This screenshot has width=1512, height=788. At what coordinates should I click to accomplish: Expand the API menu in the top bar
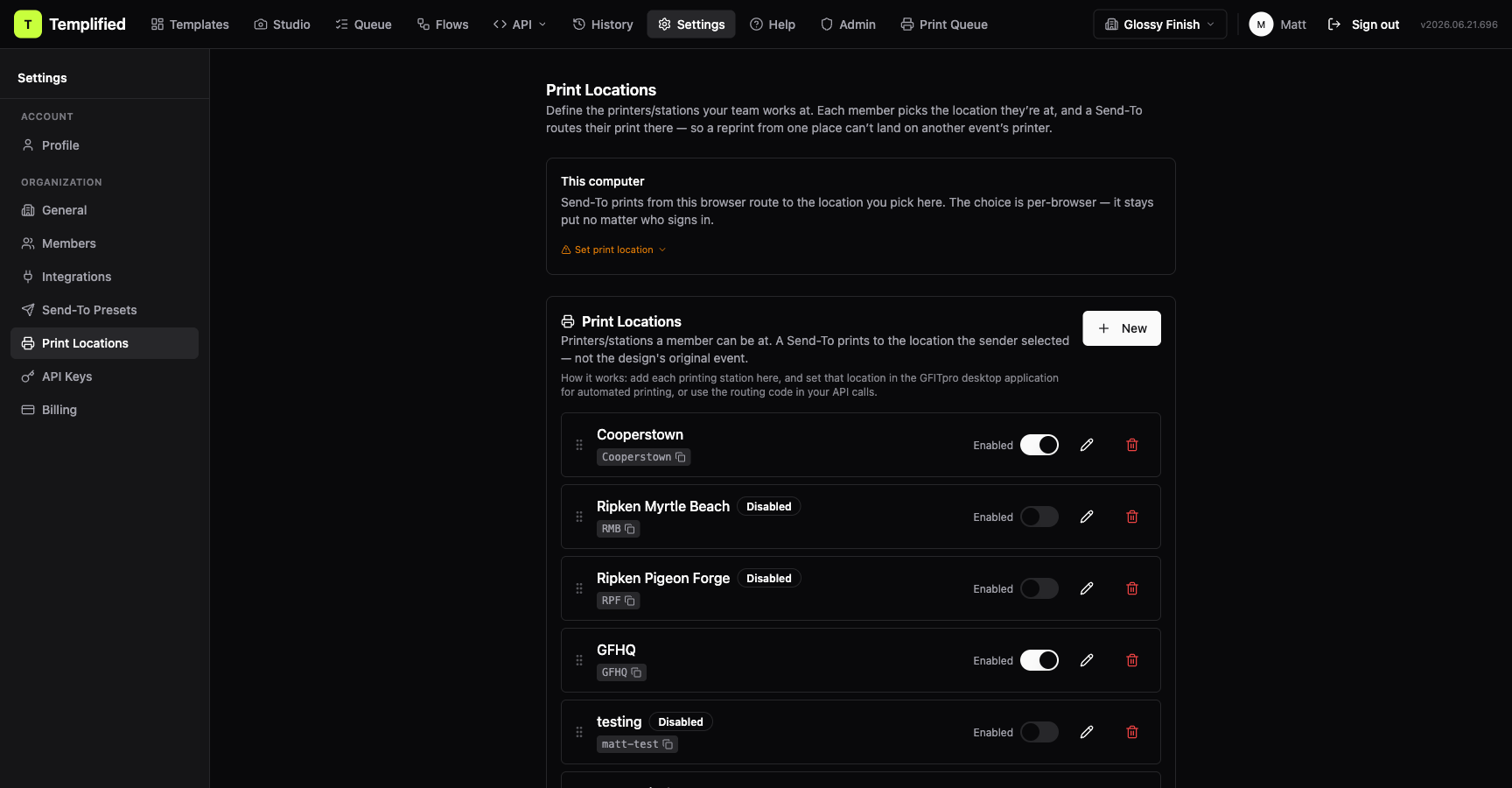tap(520, 25)
